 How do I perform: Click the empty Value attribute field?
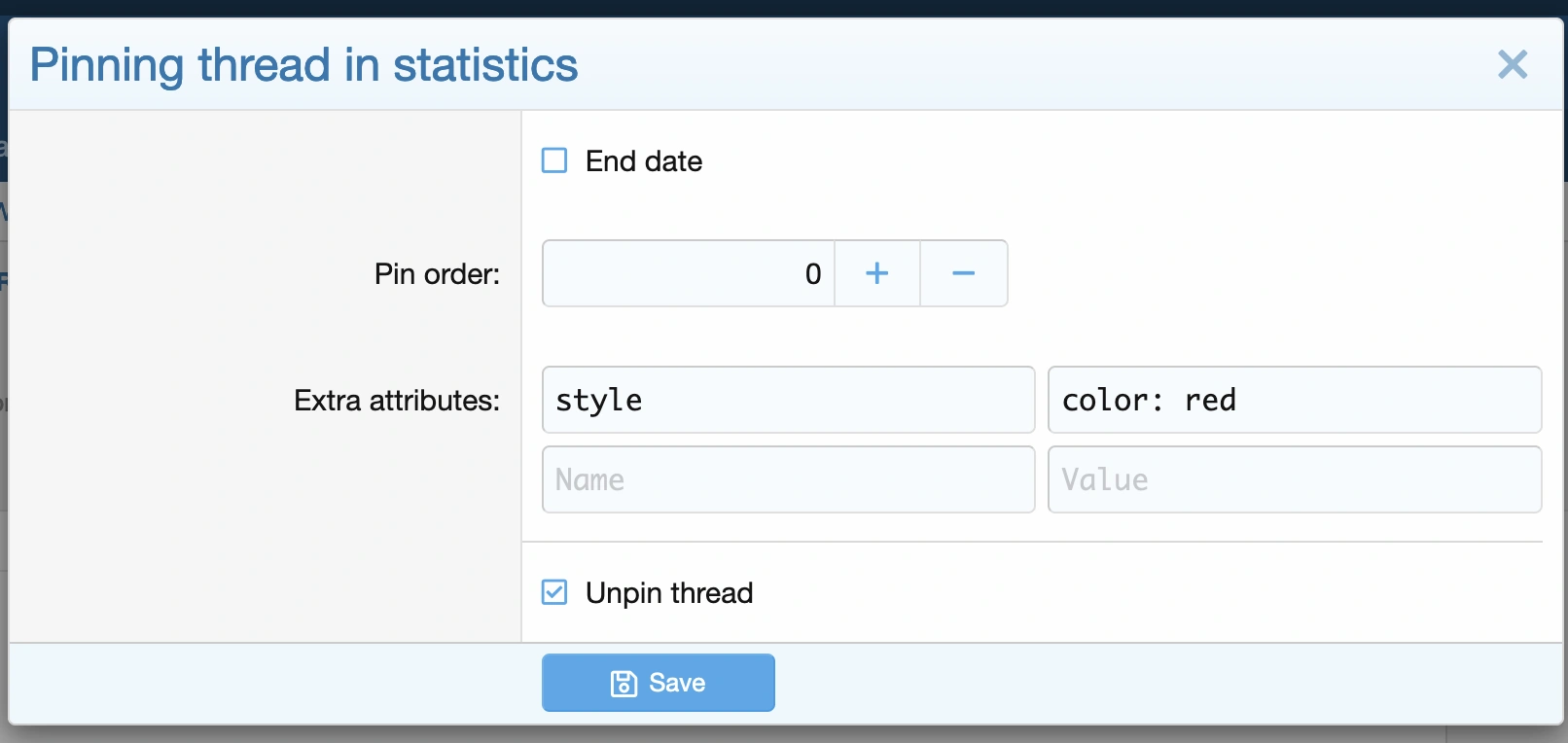(x=1294, y=479)
